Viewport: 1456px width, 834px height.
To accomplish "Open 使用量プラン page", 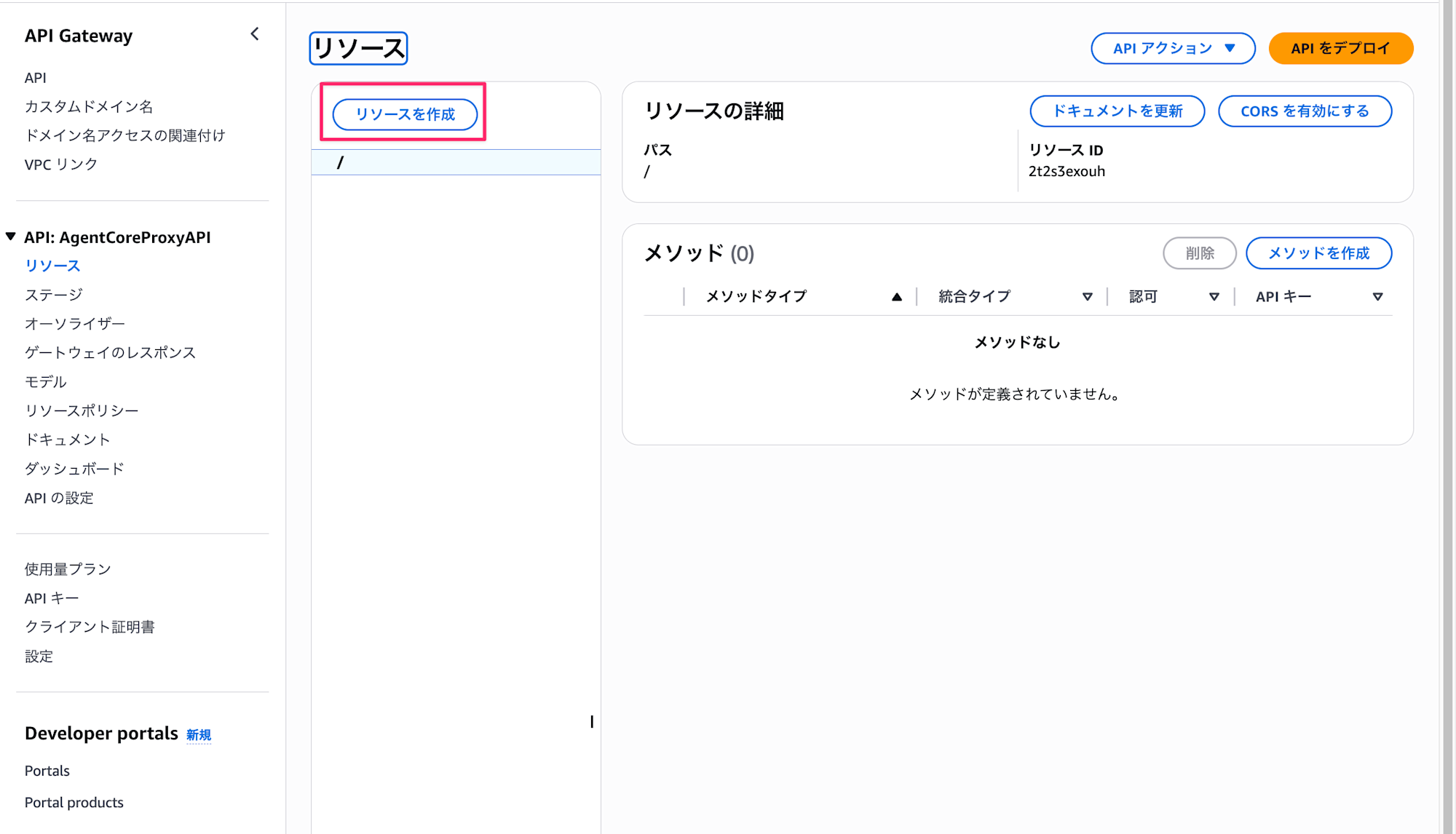I will click(x=68, y=569).
